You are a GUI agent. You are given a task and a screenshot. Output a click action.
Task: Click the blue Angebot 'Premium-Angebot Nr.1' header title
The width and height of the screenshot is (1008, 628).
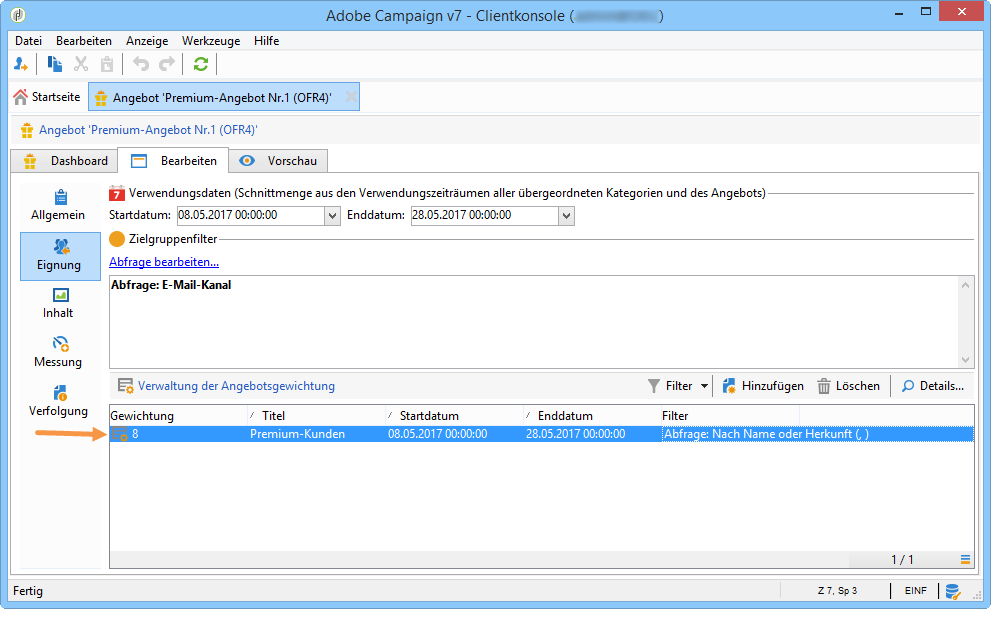148,130
